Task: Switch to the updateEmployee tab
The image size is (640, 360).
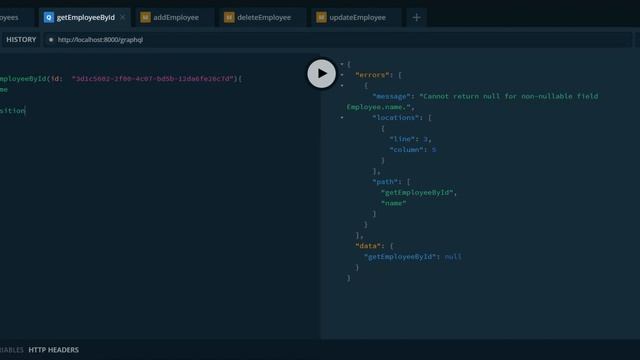Action: pyautogui.click(x=357, y=18)
